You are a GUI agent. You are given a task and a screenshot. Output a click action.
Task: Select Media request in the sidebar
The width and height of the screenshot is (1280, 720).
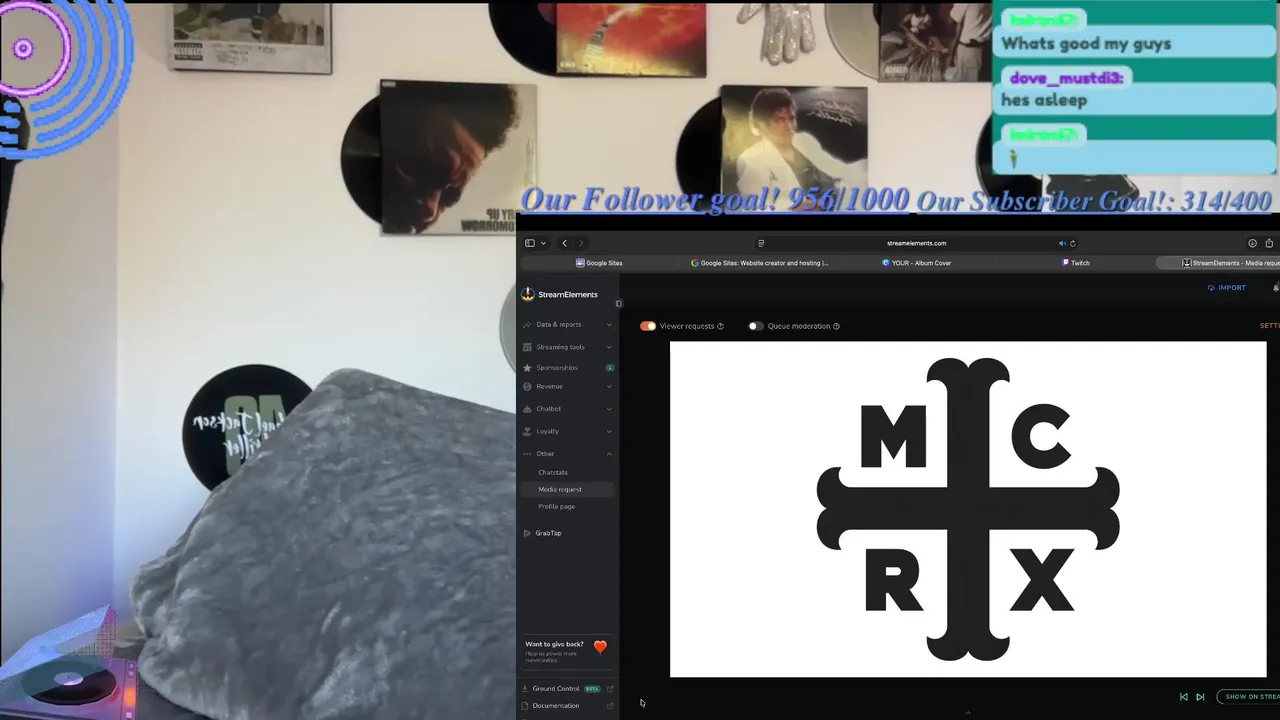(567, 489)
